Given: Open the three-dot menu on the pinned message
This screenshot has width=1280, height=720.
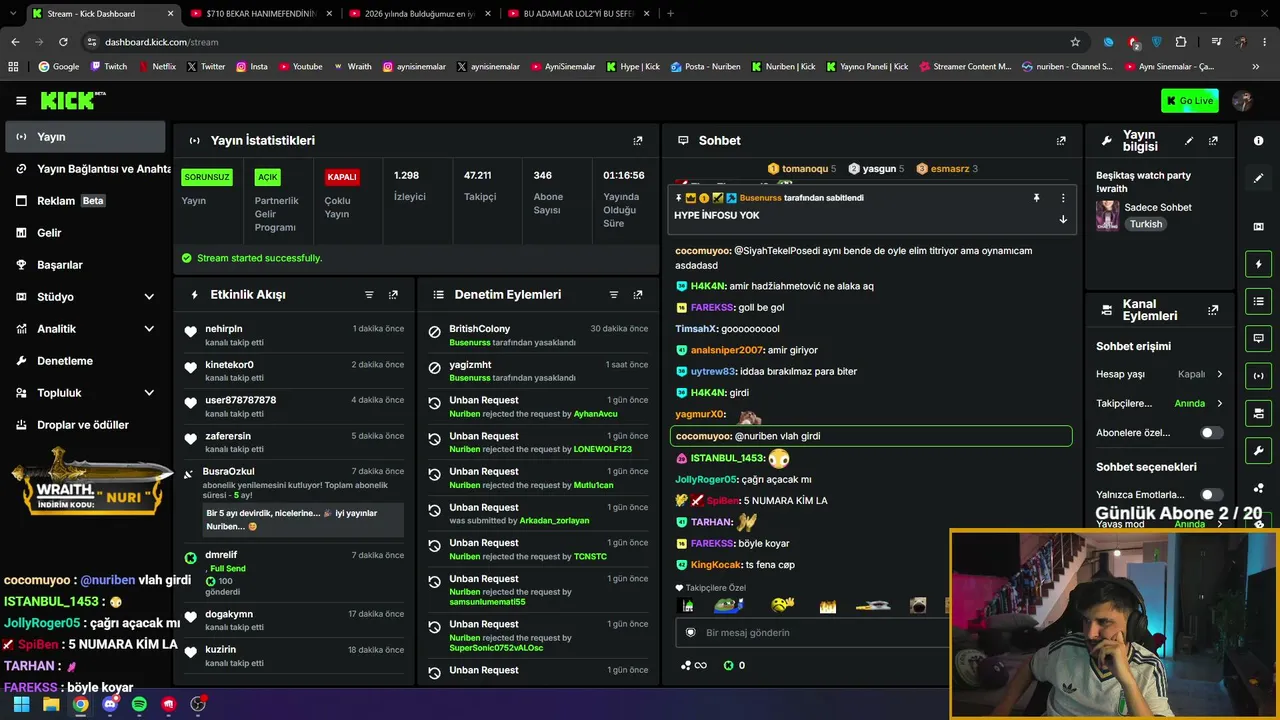Looking at the screenshot, I should [1063, 198].
